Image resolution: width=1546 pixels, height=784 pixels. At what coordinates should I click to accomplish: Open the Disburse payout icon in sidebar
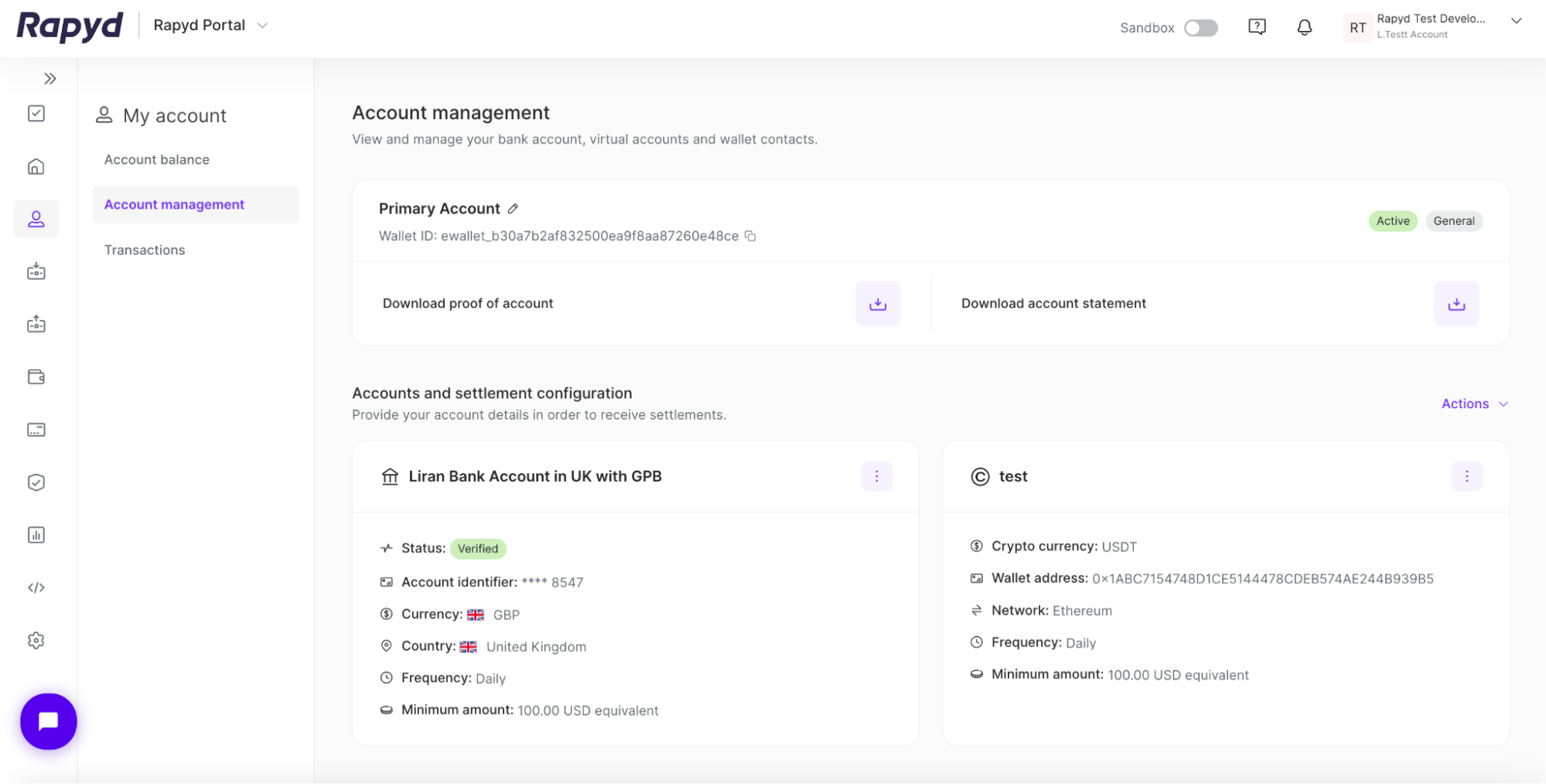(x=36, y=324)
